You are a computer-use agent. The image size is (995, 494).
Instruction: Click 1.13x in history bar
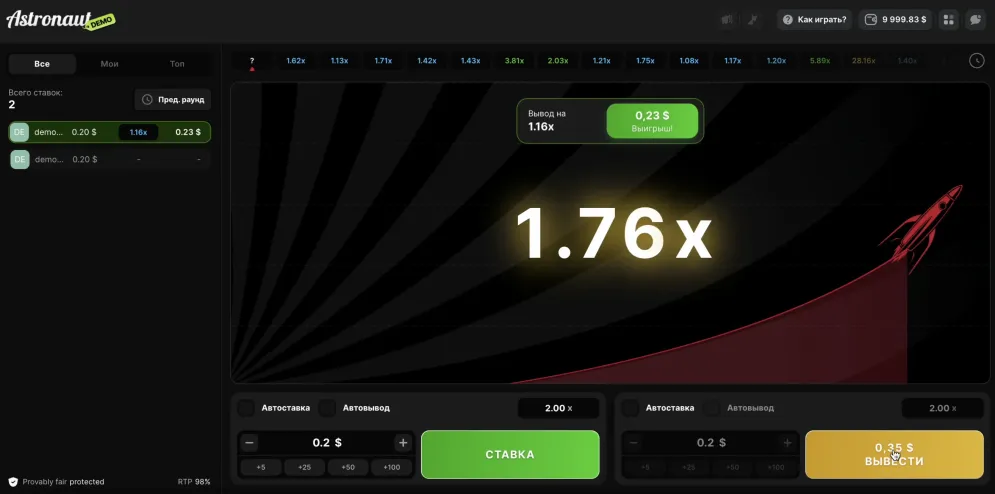click(339, 61)
